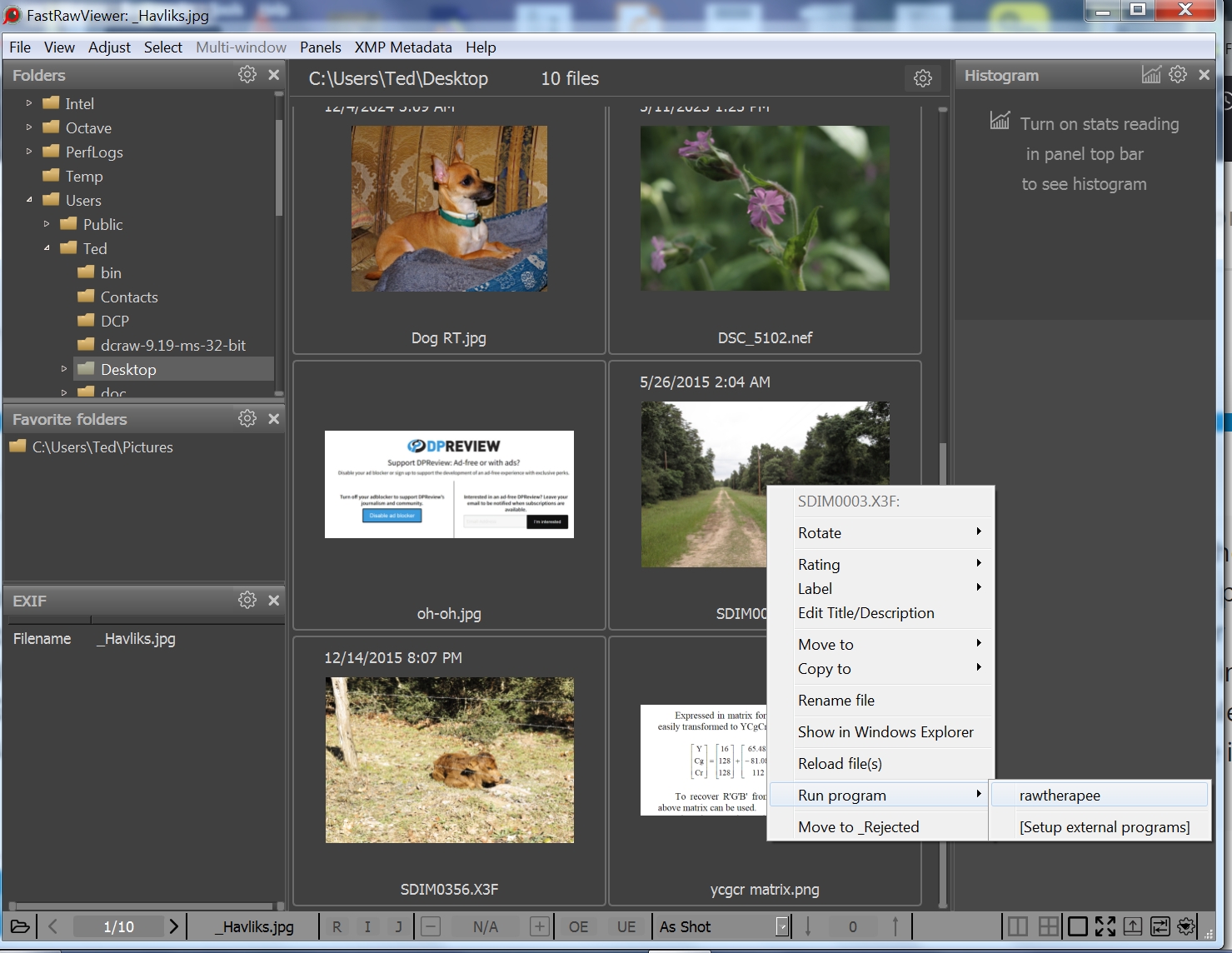Click the single-window view square icon
1232x953 pixels.
click(x=1077, y=926)
